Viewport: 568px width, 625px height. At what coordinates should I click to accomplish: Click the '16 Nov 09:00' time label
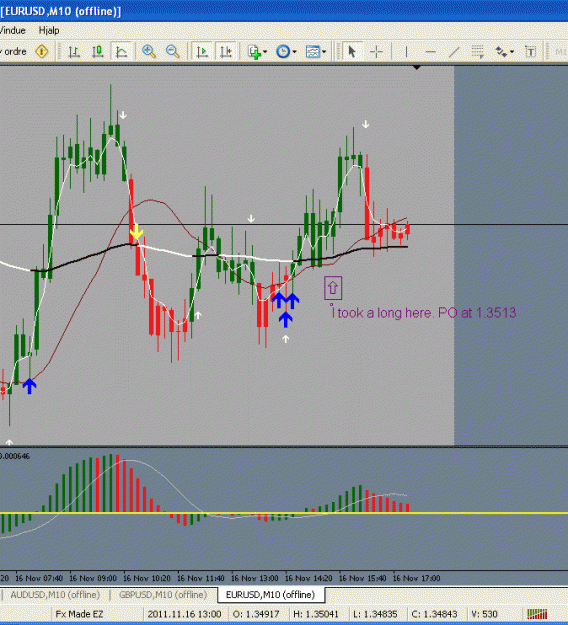coord(93,578)
